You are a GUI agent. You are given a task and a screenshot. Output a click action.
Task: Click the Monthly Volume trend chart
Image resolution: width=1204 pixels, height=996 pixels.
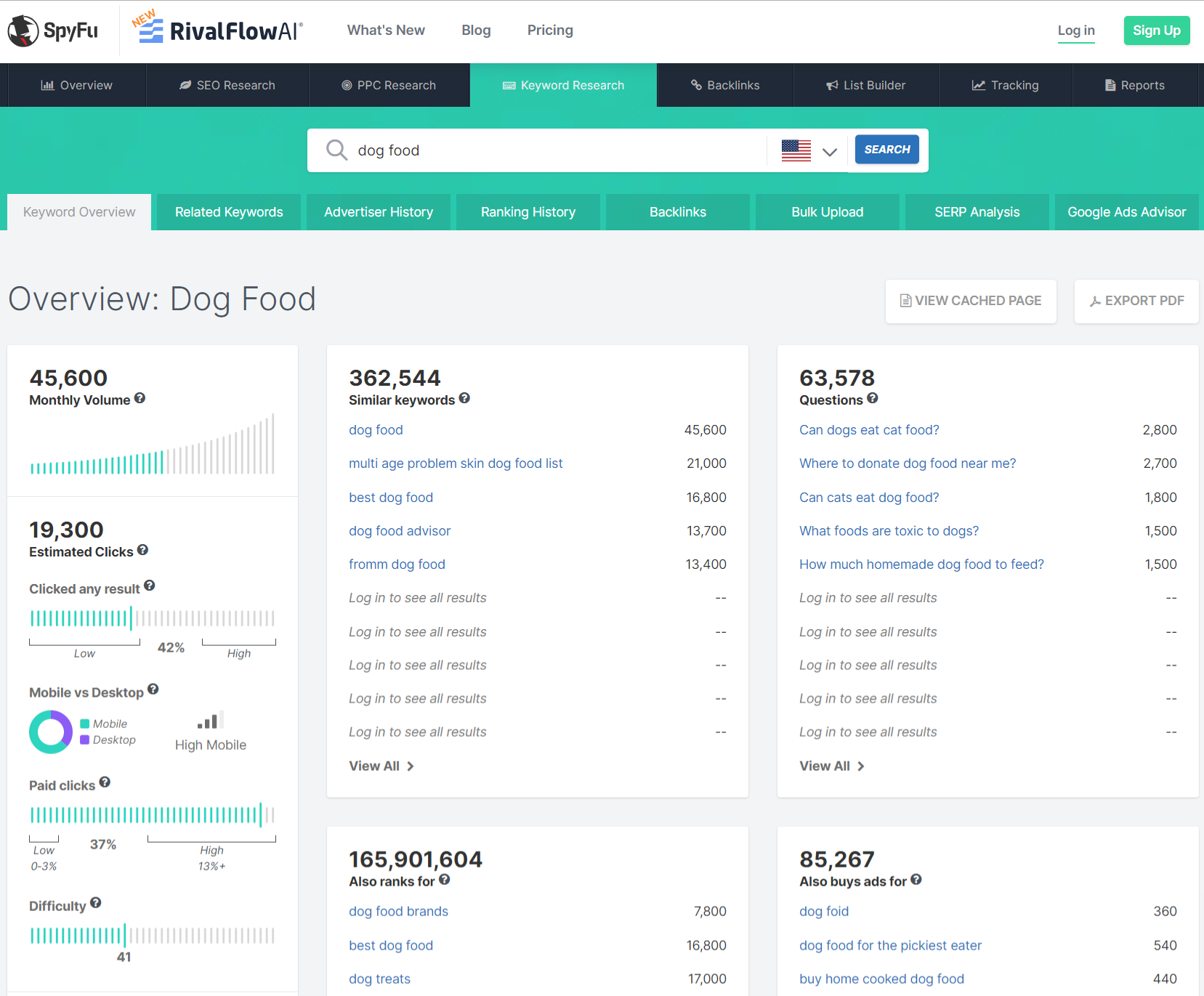click(153, 444)
